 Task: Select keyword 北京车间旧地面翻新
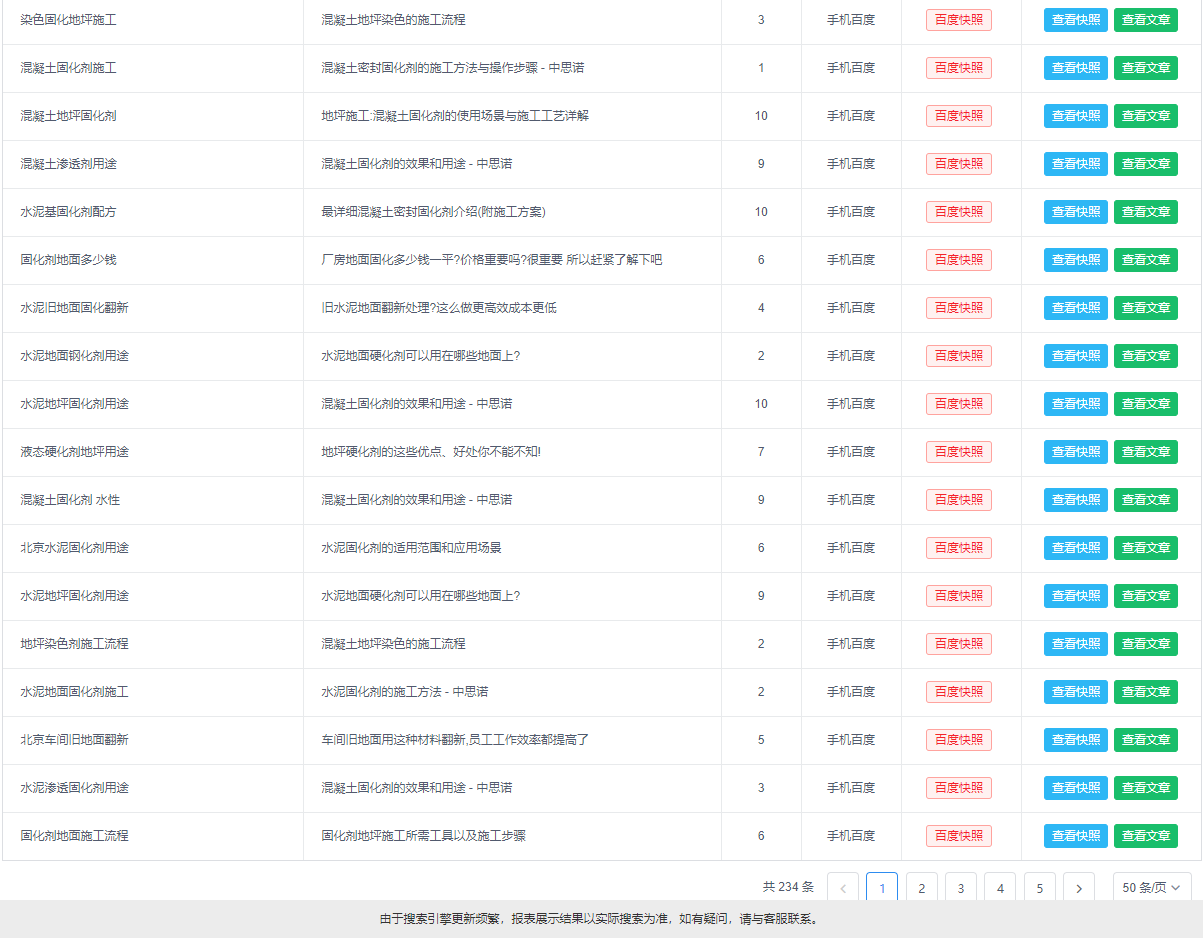(x=74, y=740)
